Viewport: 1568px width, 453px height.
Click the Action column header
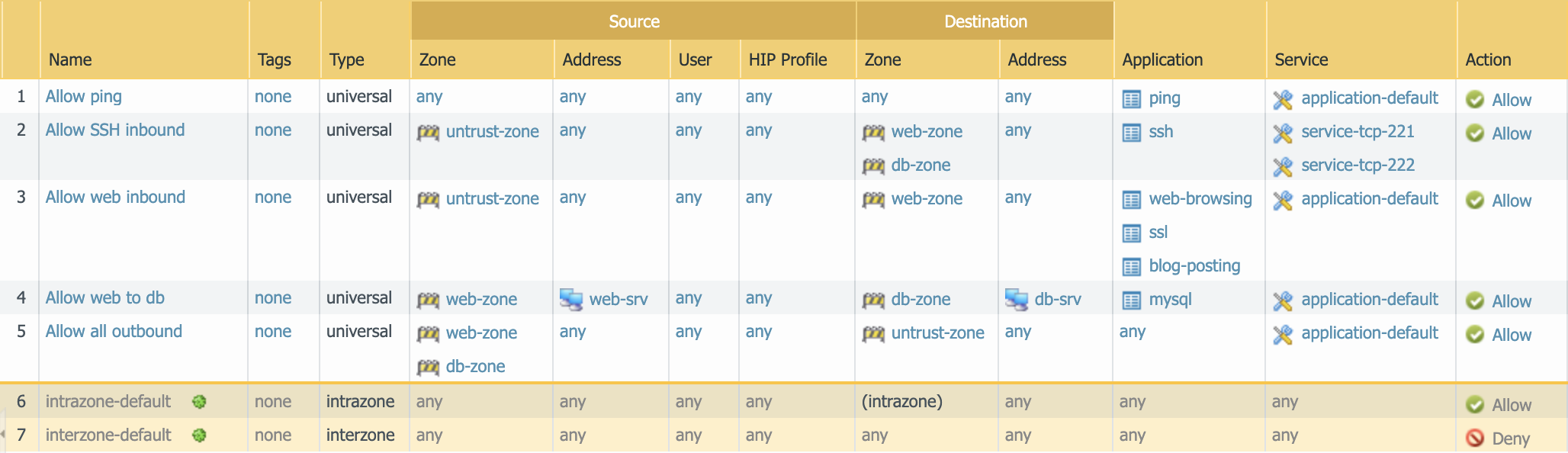[1488, 59]
